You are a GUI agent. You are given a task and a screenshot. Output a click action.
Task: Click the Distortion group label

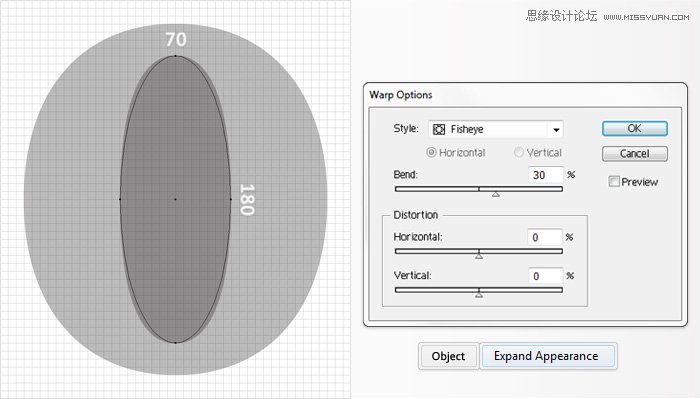coord(416,215)
